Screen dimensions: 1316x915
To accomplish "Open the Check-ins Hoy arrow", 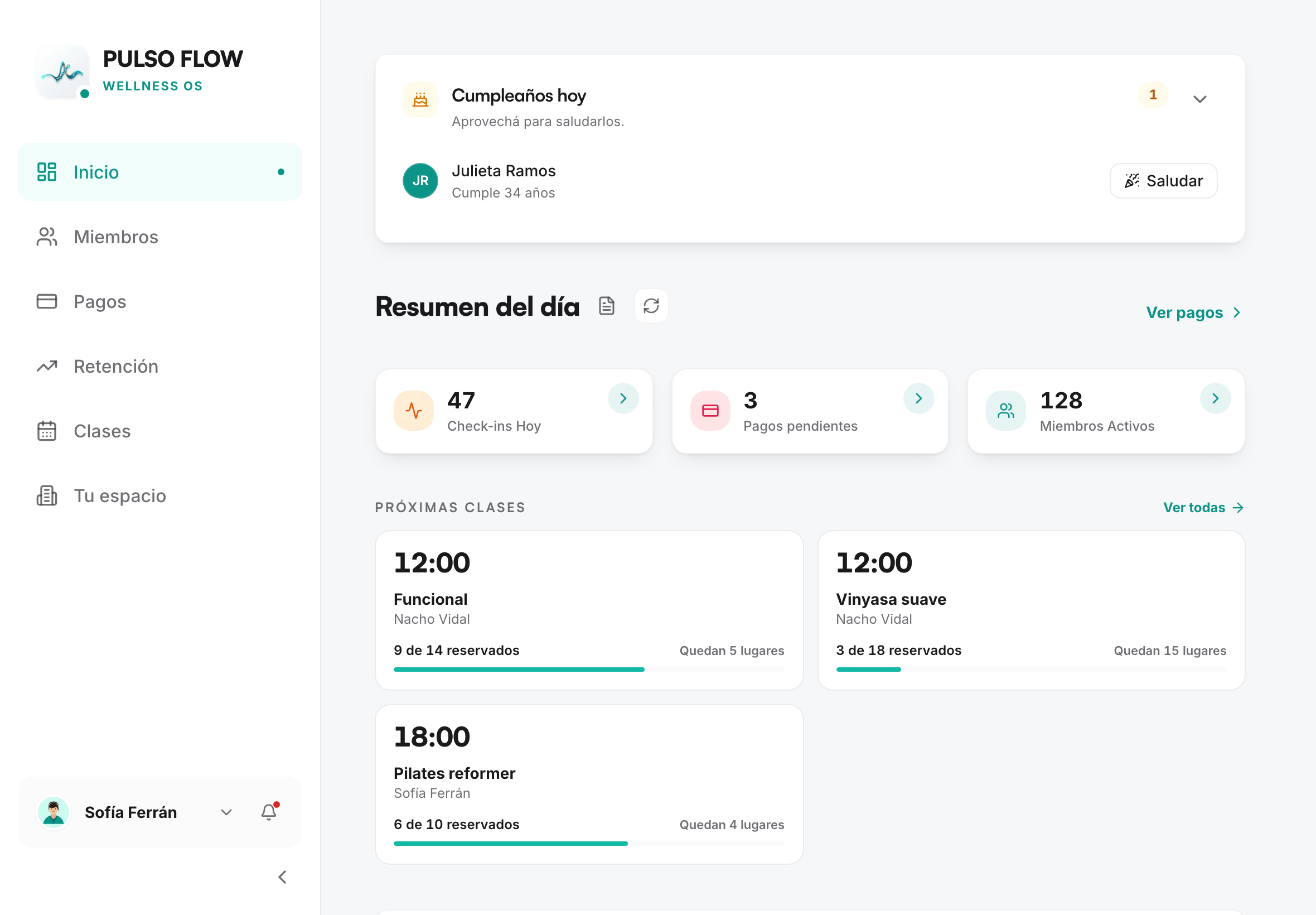I will click(x=623, y=398).
